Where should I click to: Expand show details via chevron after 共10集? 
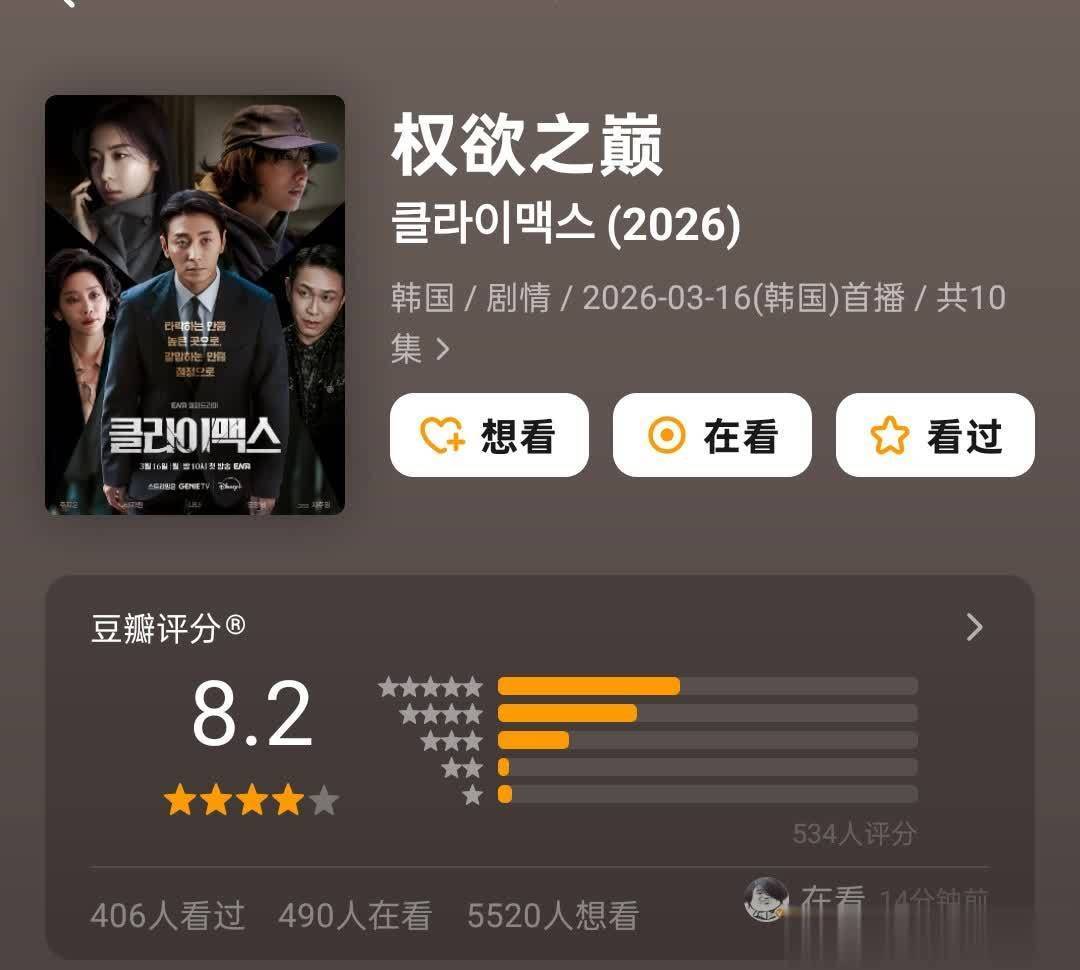(442, 350)
